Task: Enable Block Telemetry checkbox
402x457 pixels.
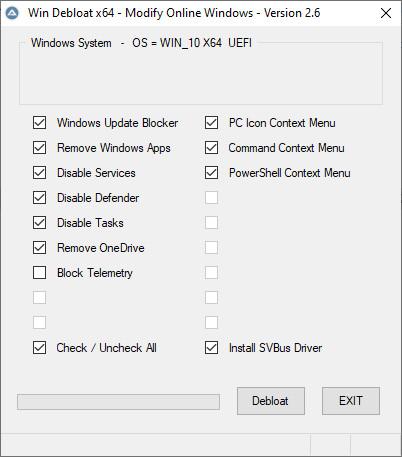Action: pyautogui.click(x=40, y=273)
